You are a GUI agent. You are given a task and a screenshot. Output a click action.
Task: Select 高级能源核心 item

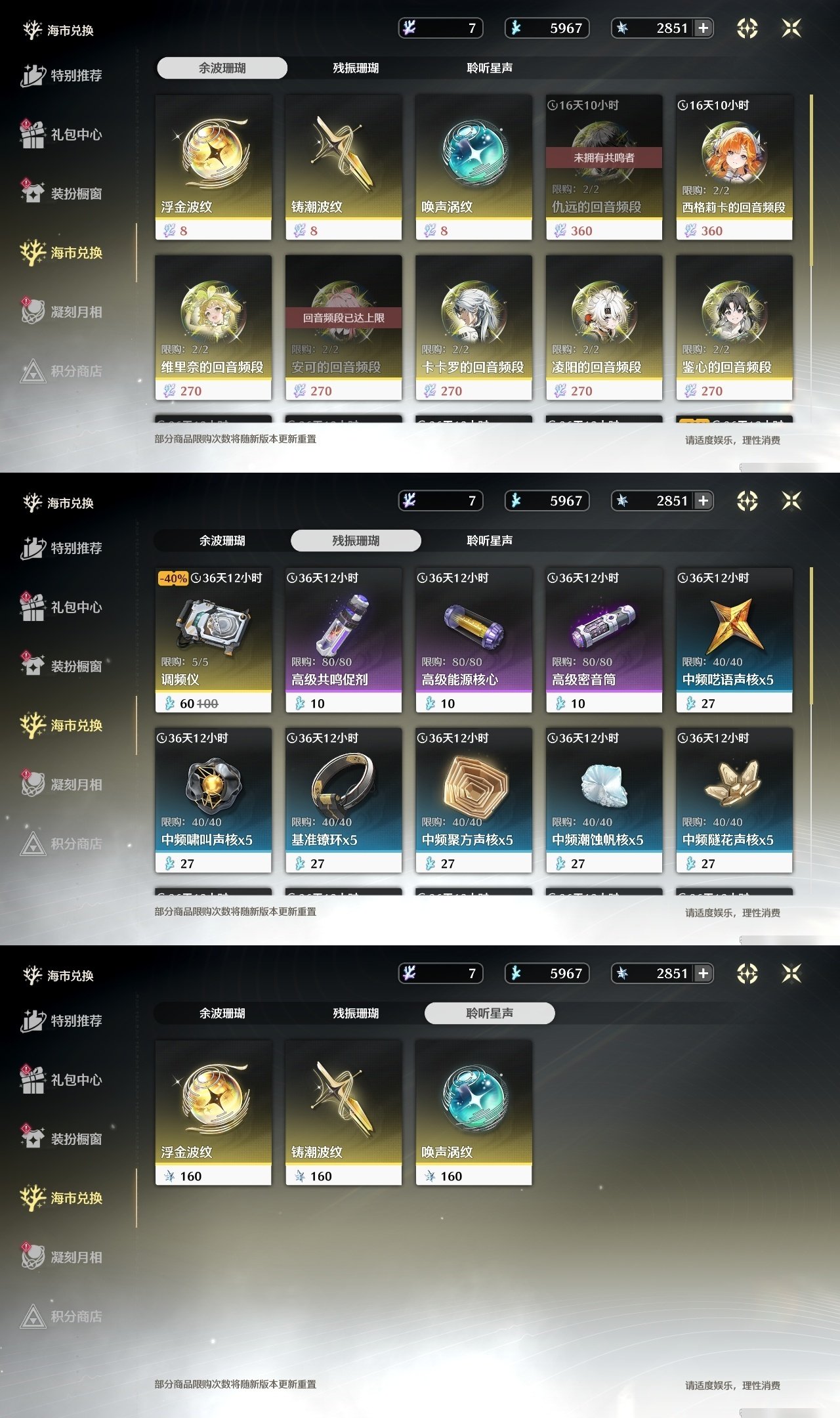point(474,640)
